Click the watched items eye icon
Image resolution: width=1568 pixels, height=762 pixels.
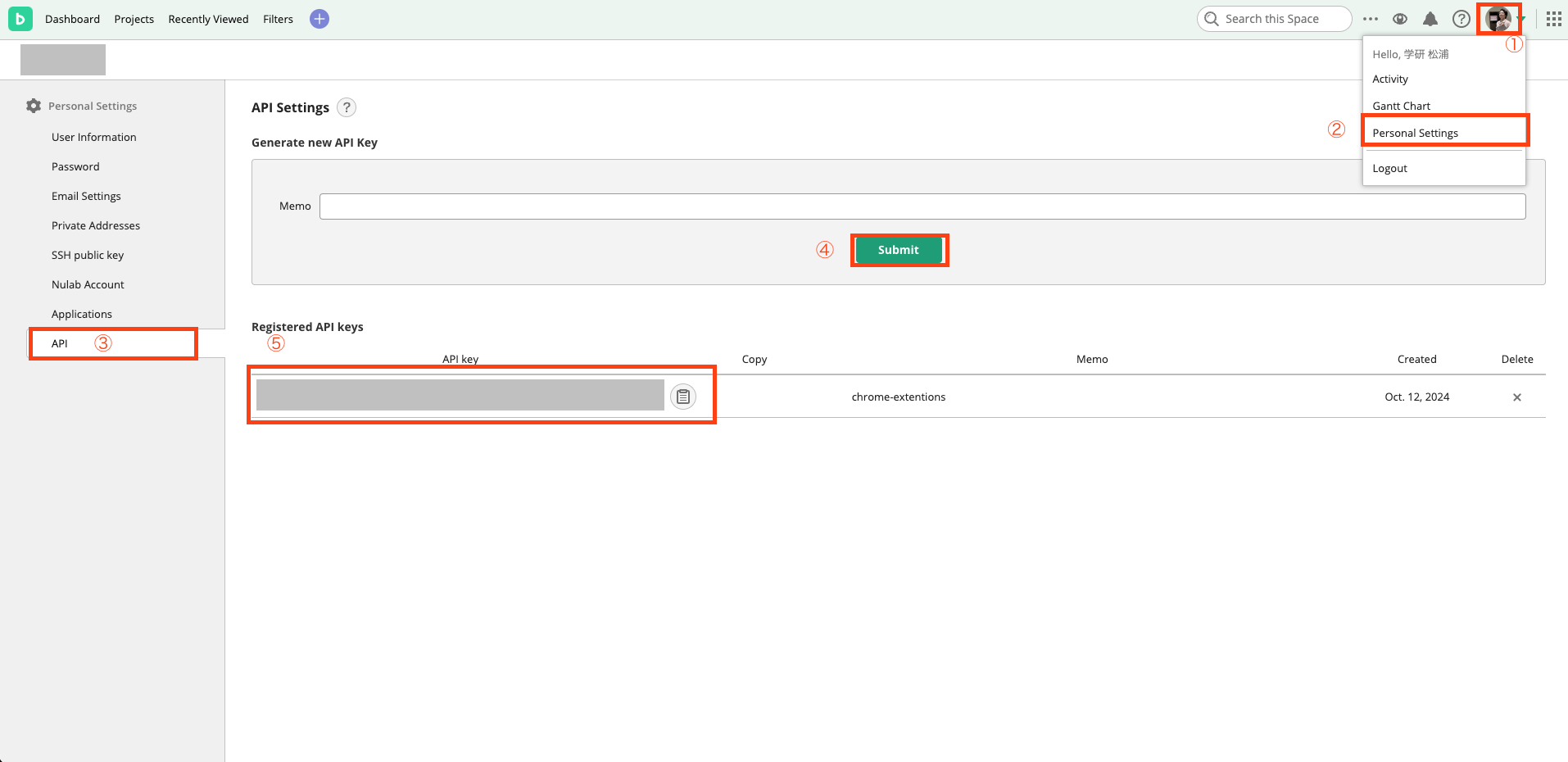[x=1400, y=19]
